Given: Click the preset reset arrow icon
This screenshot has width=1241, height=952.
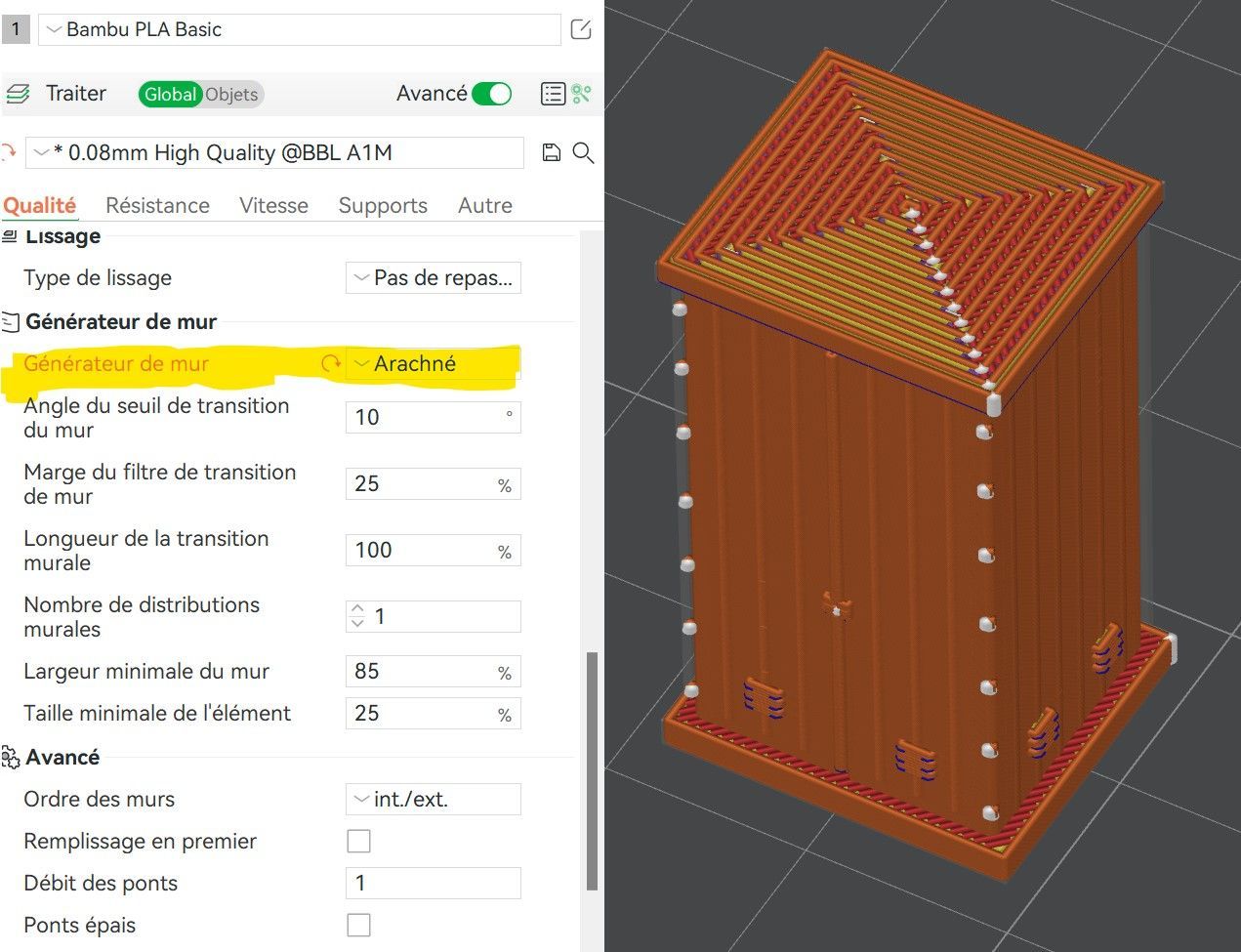Looking at the screenshot, I should point(8,152).
